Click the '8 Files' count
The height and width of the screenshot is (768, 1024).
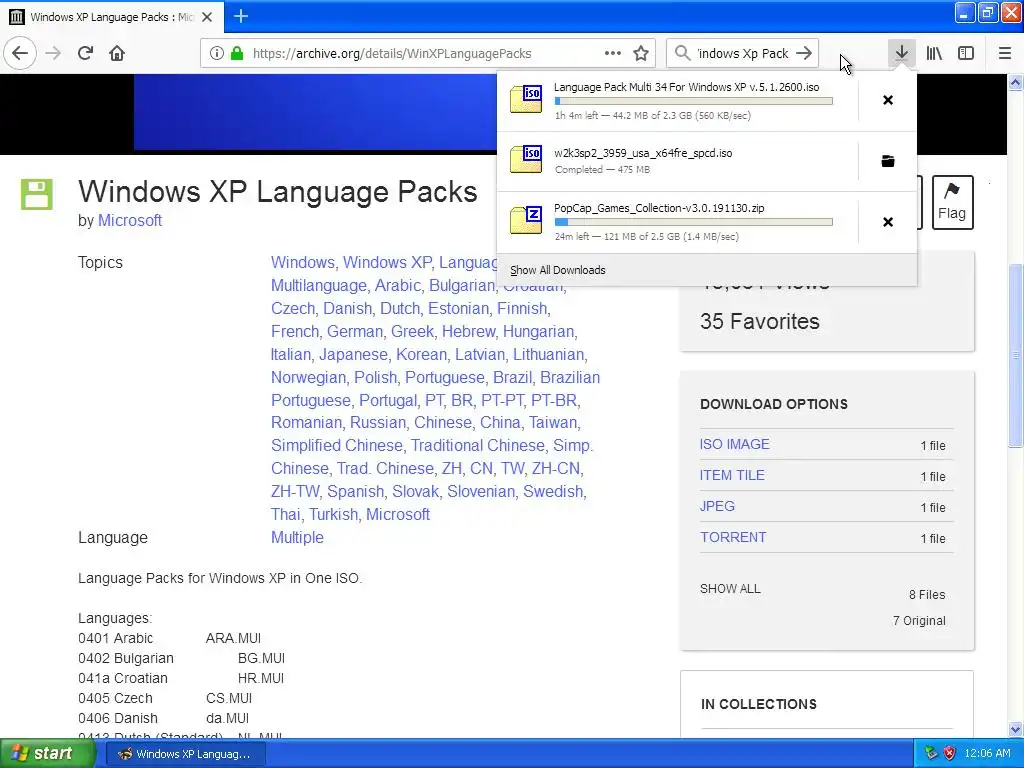point(927,594)
